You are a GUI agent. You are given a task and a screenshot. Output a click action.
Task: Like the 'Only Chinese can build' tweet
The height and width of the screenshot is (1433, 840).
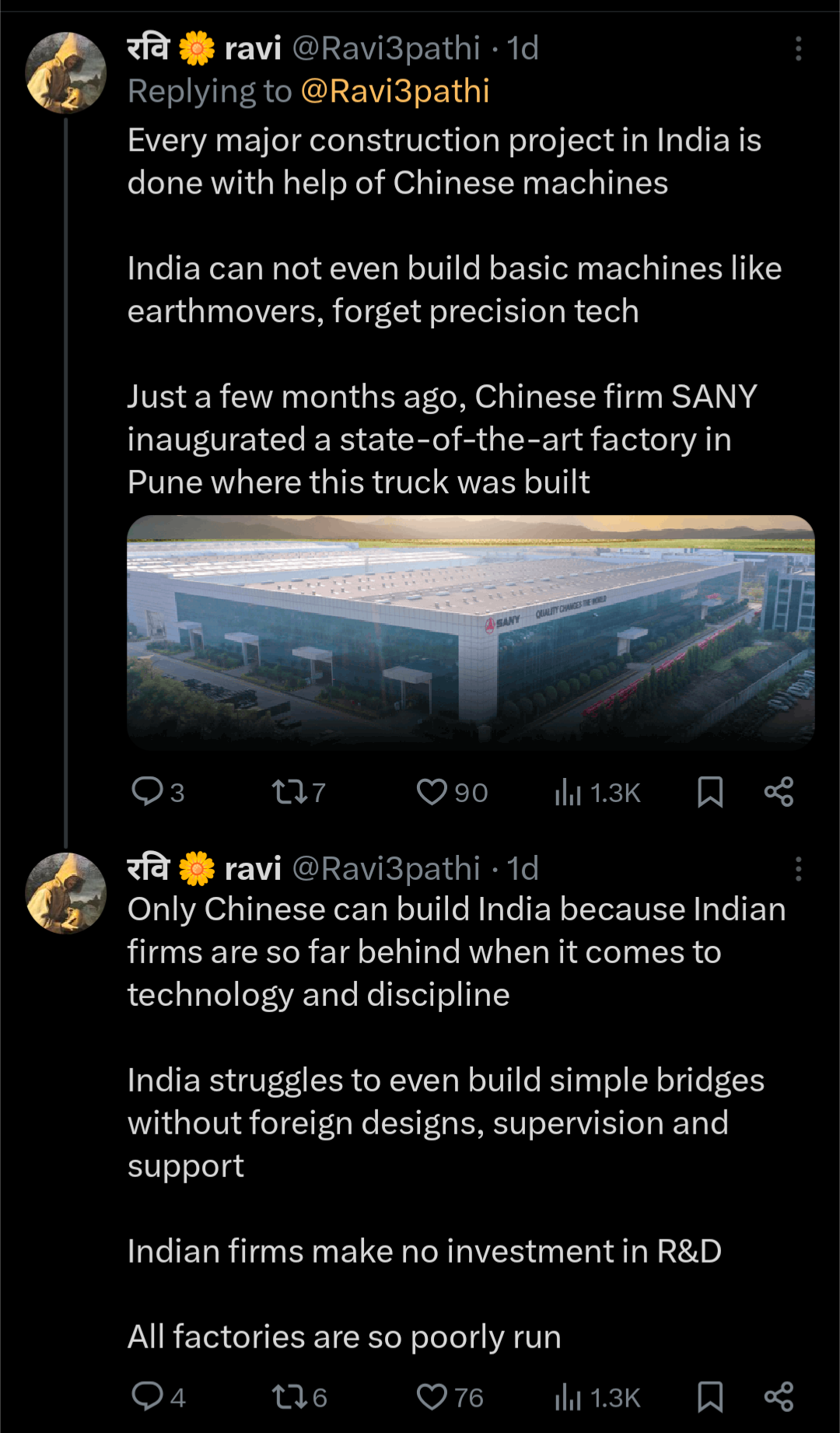pos(432,1397)
